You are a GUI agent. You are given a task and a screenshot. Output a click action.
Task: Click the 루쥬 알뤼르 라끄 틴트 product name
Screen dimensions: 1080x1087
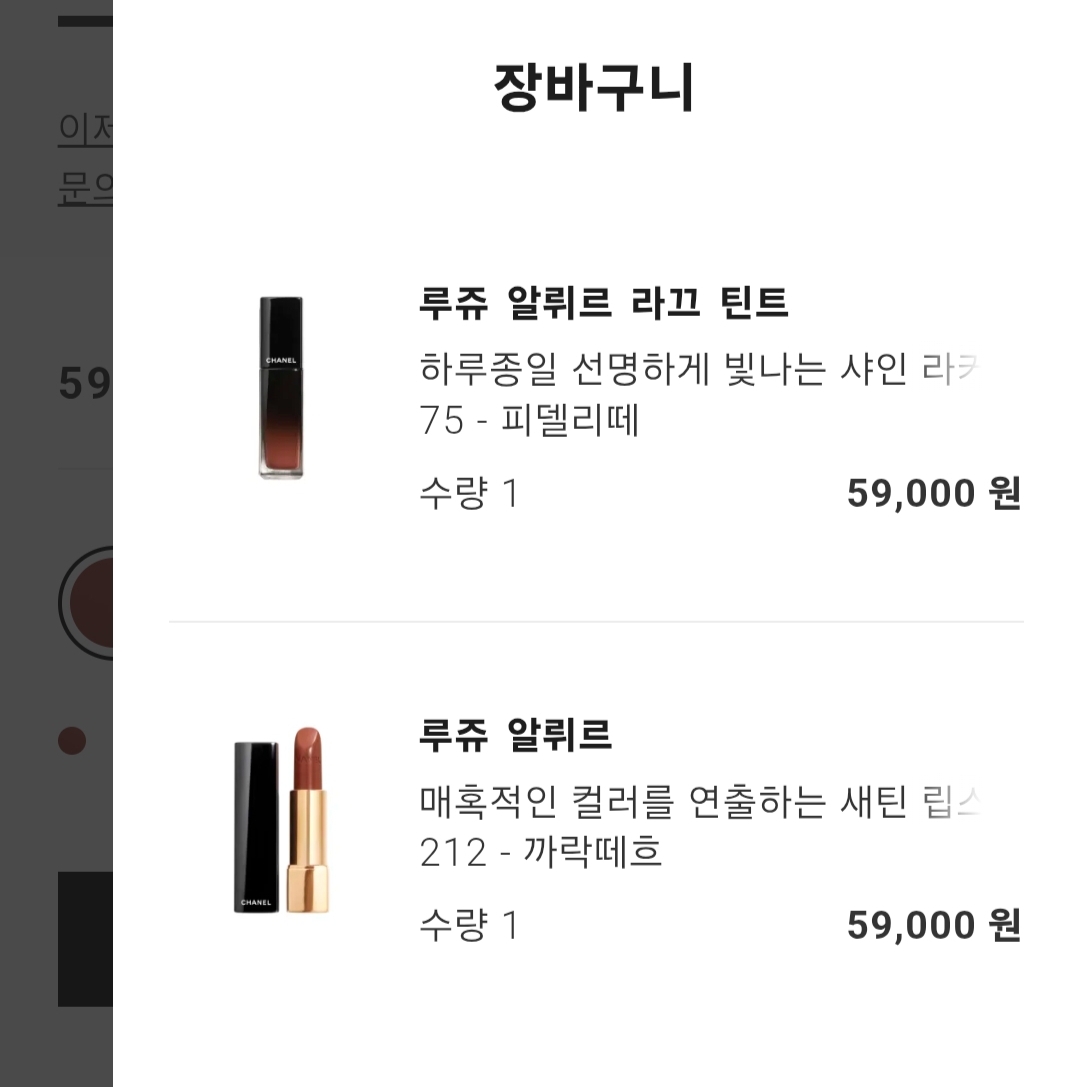click(604, 303)
